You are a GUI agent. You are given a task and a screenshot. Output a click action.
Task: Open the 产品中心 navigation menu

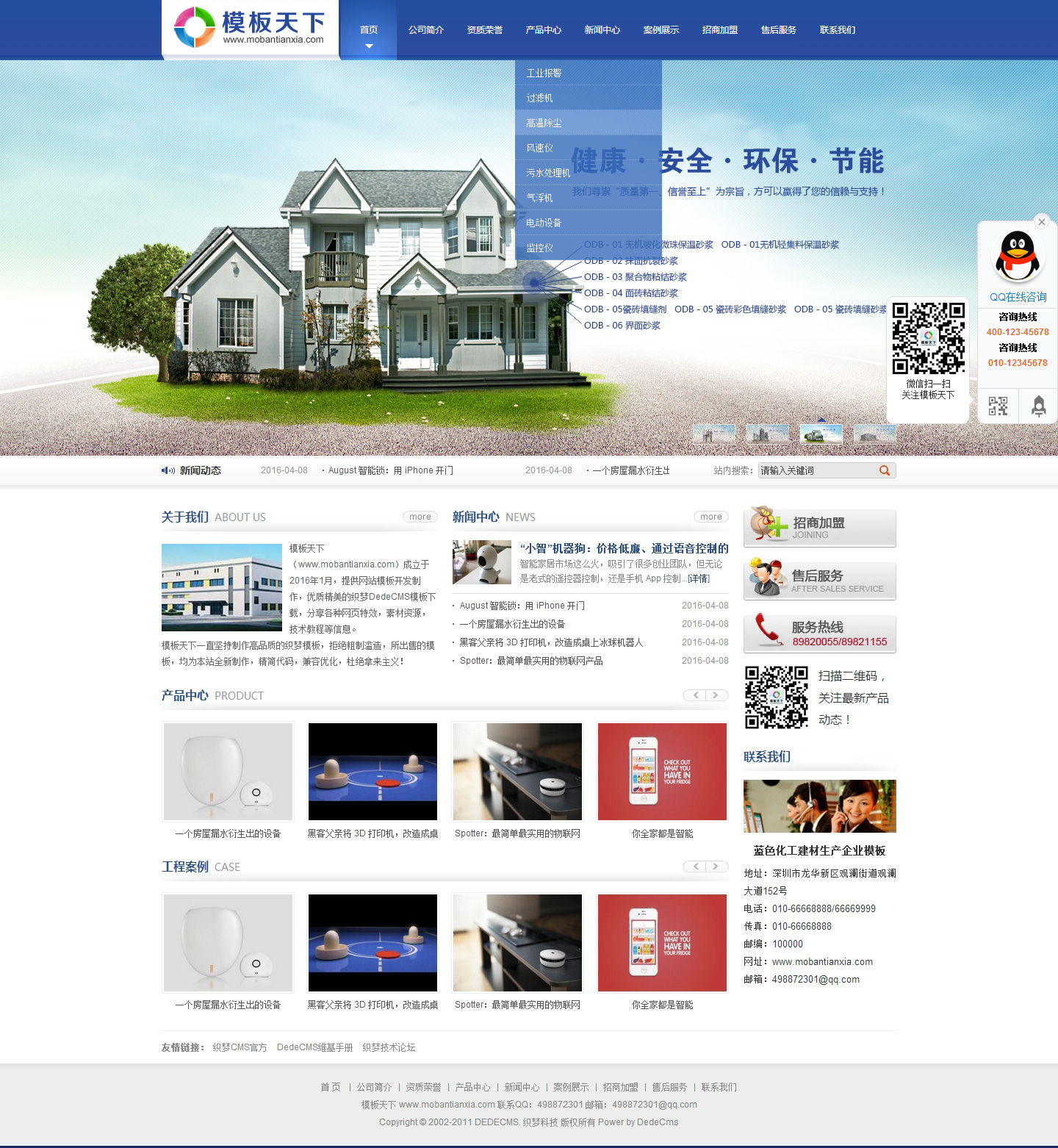point(543,30)
